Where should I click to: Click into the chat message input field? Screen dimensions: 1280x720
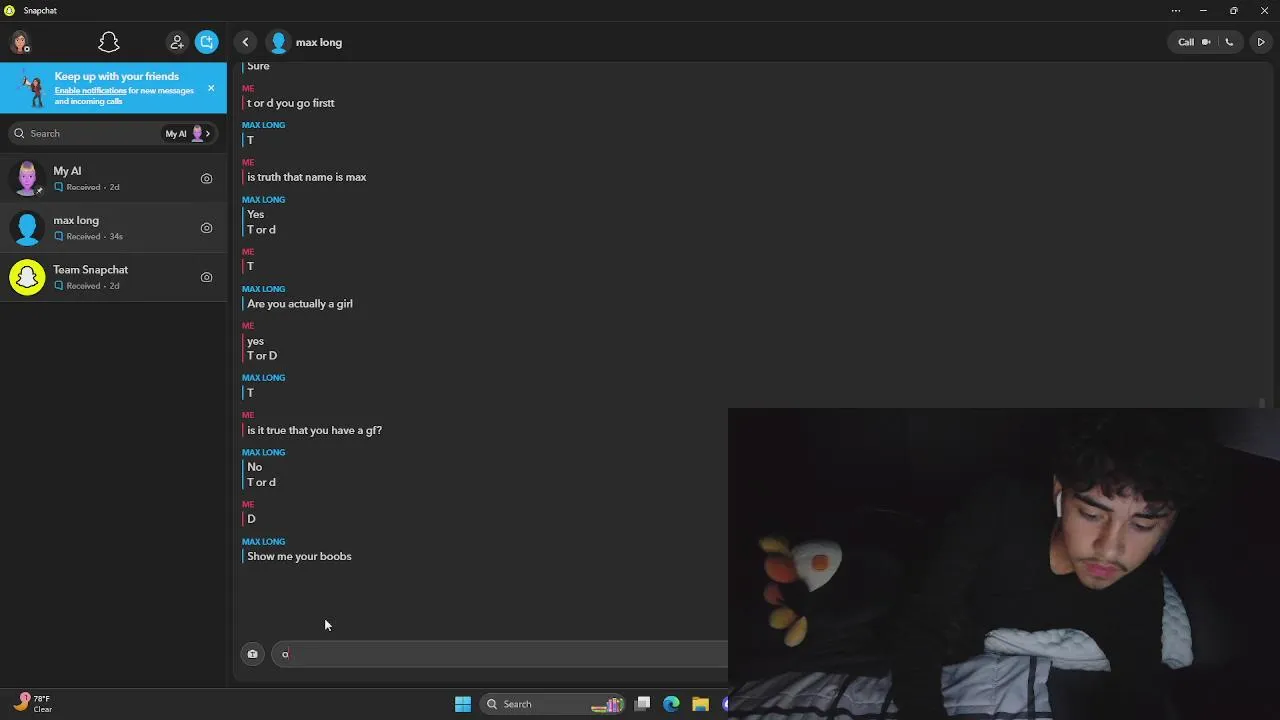click(499, 654)
